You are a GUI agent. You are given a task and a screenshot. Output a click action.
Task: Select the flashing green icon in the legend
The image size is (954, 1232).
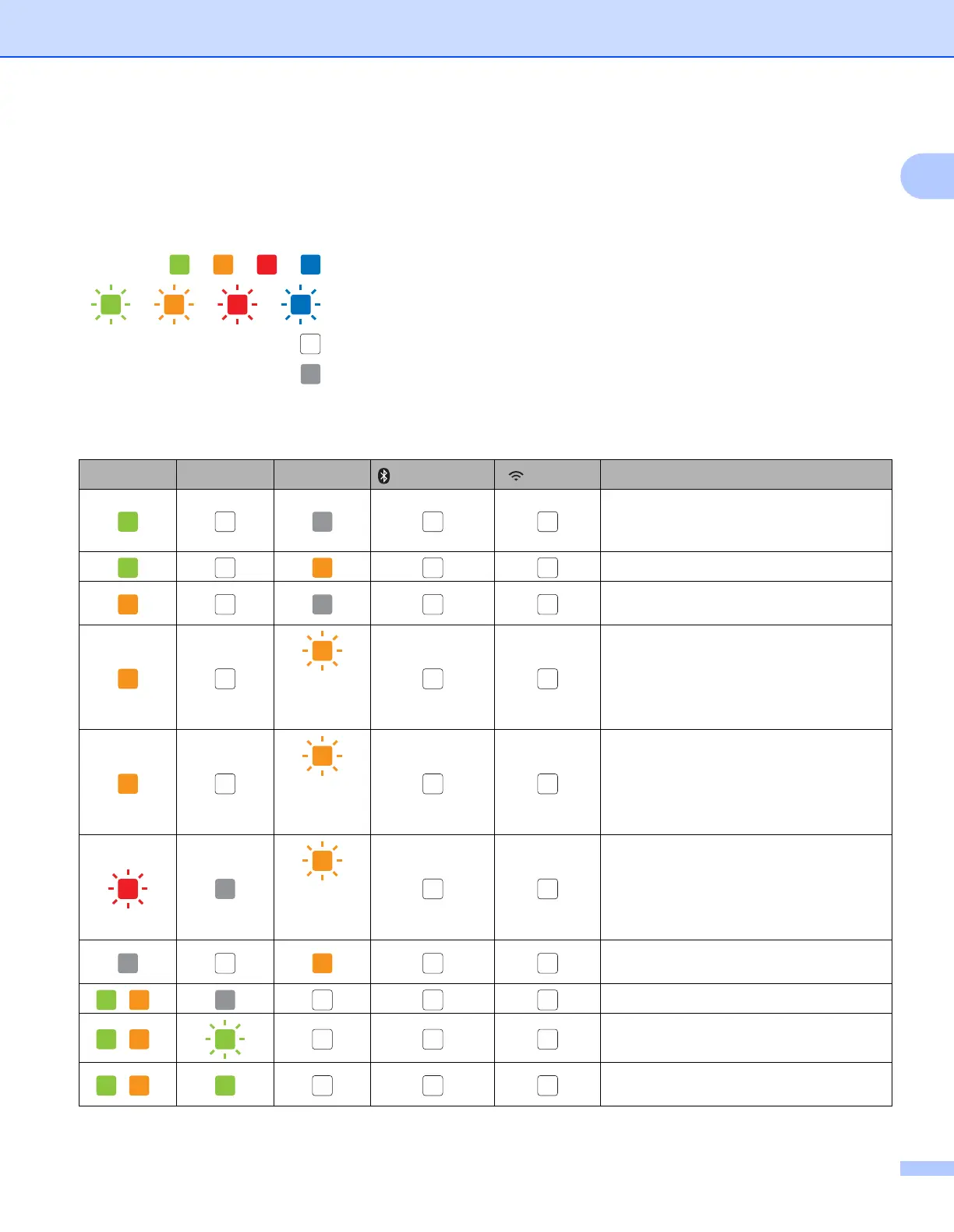tap(111, 304)
